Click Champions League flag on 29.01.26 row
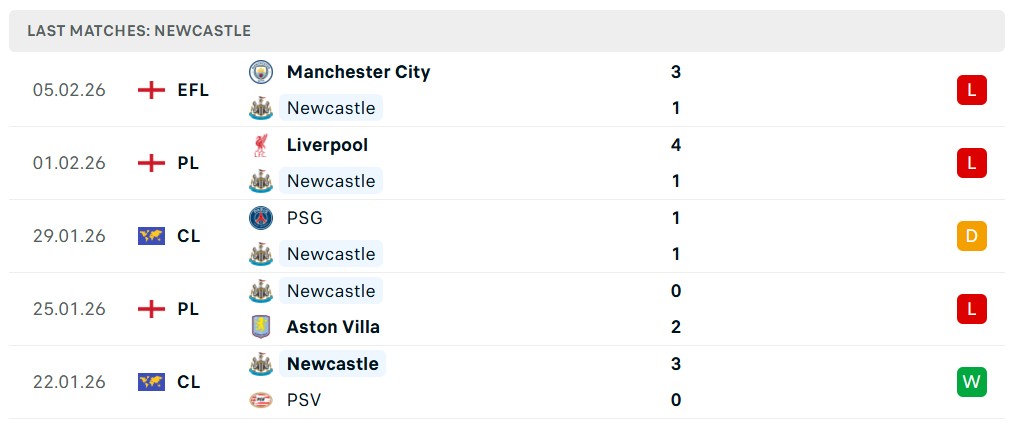Image resolution: width=1011 pixels, height=427 pixels. [151, 236]
